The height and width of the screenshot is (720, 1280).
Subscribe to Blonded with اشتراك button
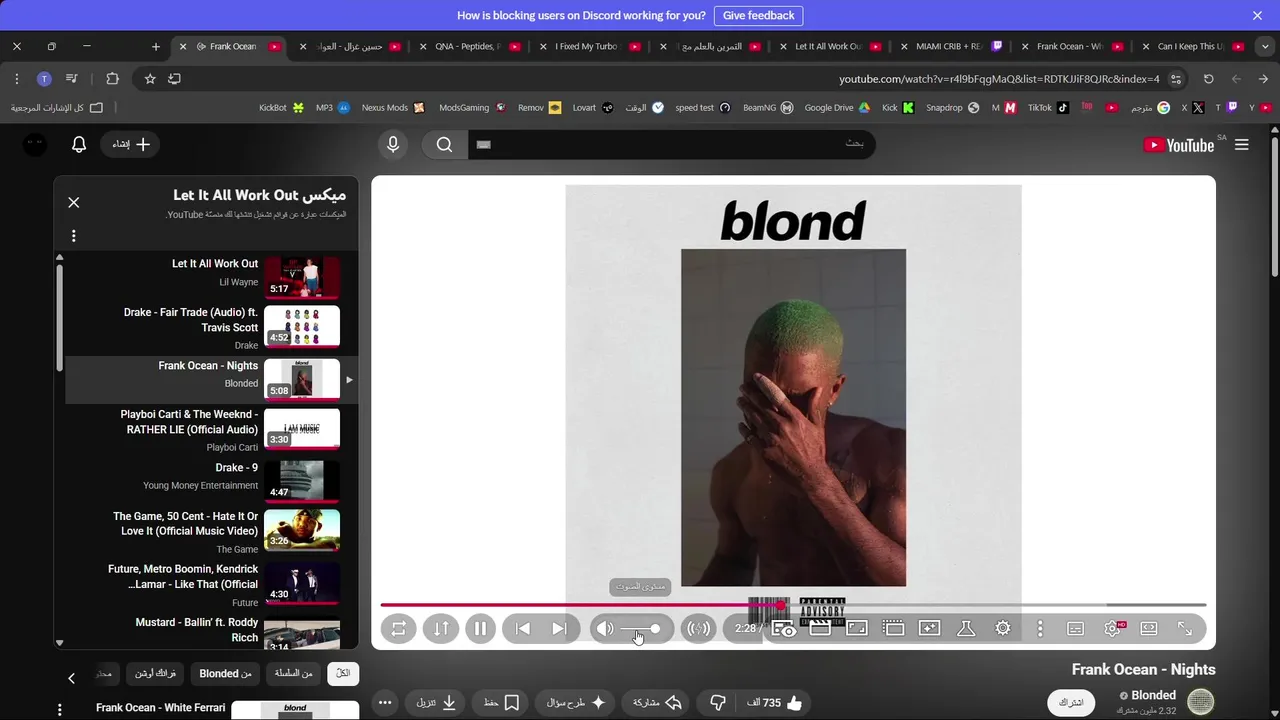coord(1071,703)
